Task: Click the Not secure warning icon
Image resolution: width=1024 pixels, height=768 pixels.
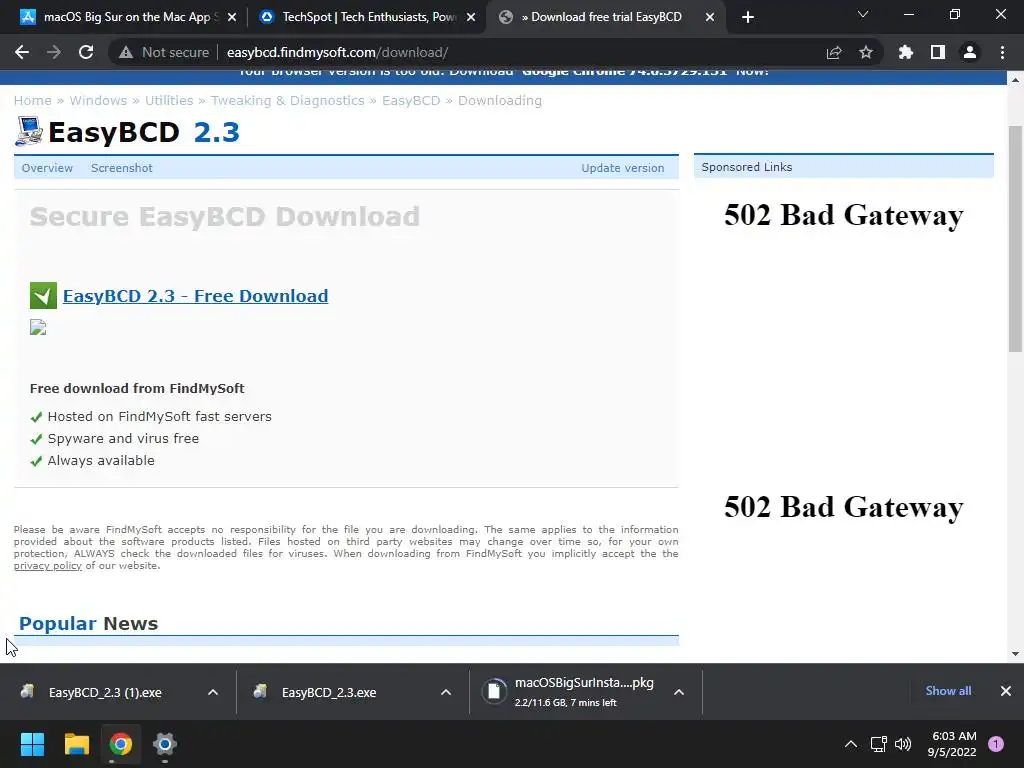Action: pyautogui.click(x=126, y=52)
